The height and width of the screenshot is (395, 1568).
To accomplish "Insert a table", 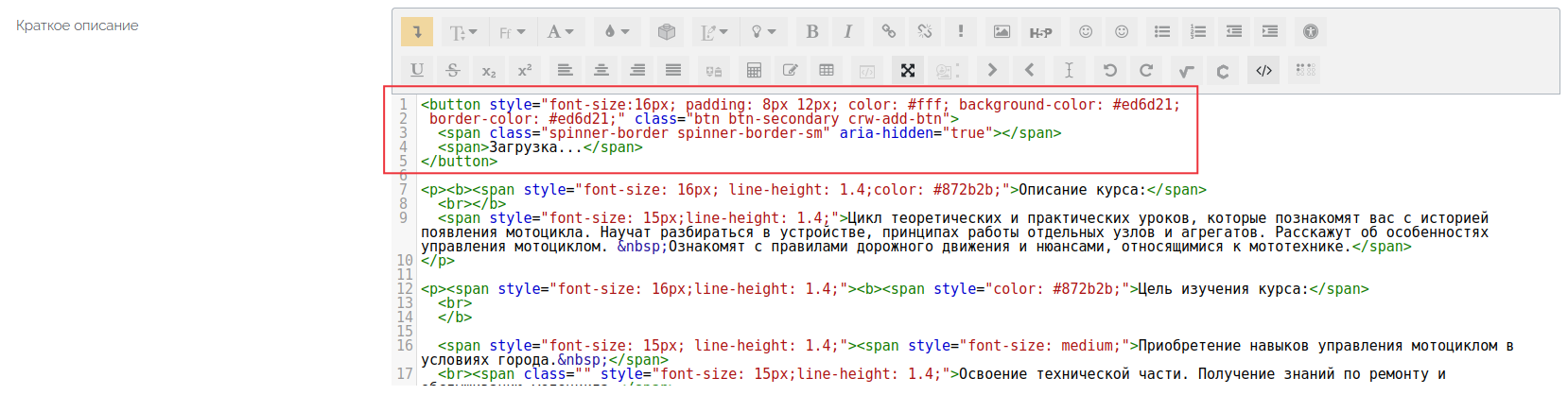I will click(827, 71).
